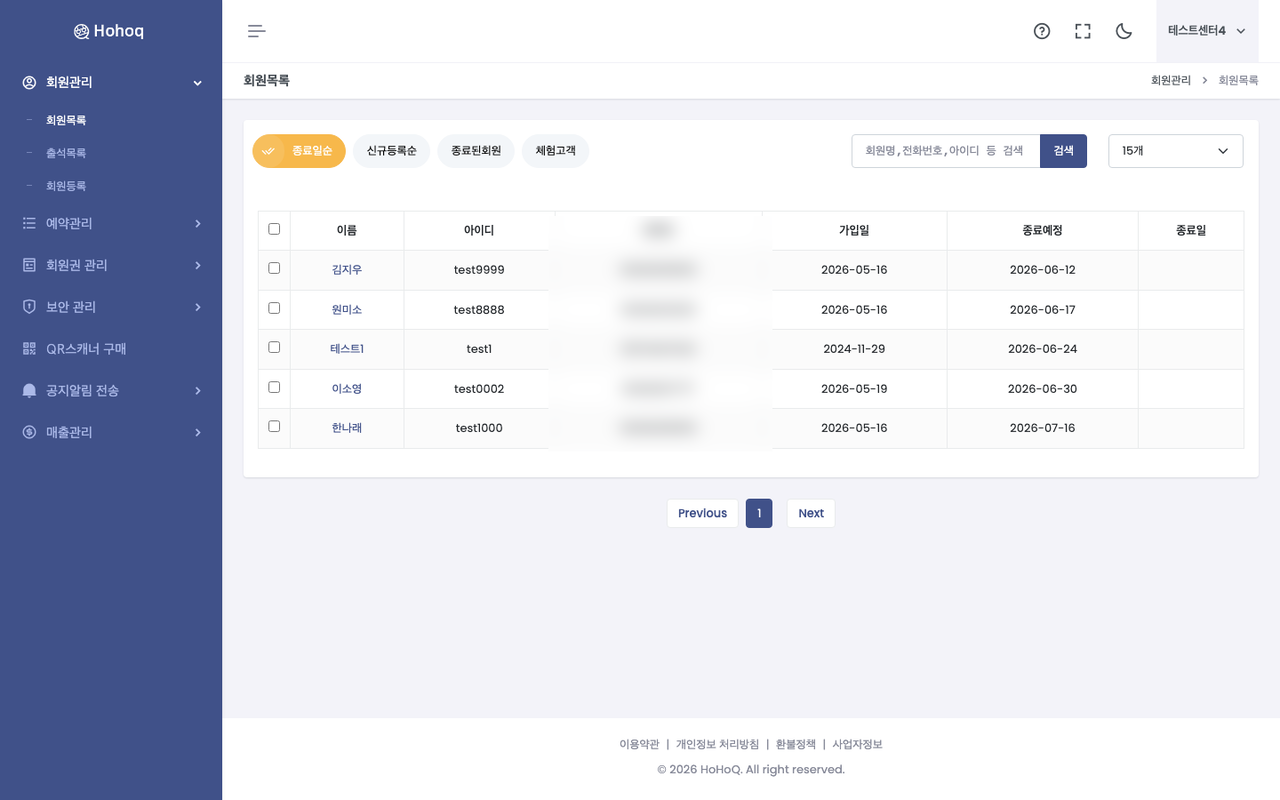1280x800 pixels.
Task: Click the test0002 ID cell
Action: tap(479, 389)
